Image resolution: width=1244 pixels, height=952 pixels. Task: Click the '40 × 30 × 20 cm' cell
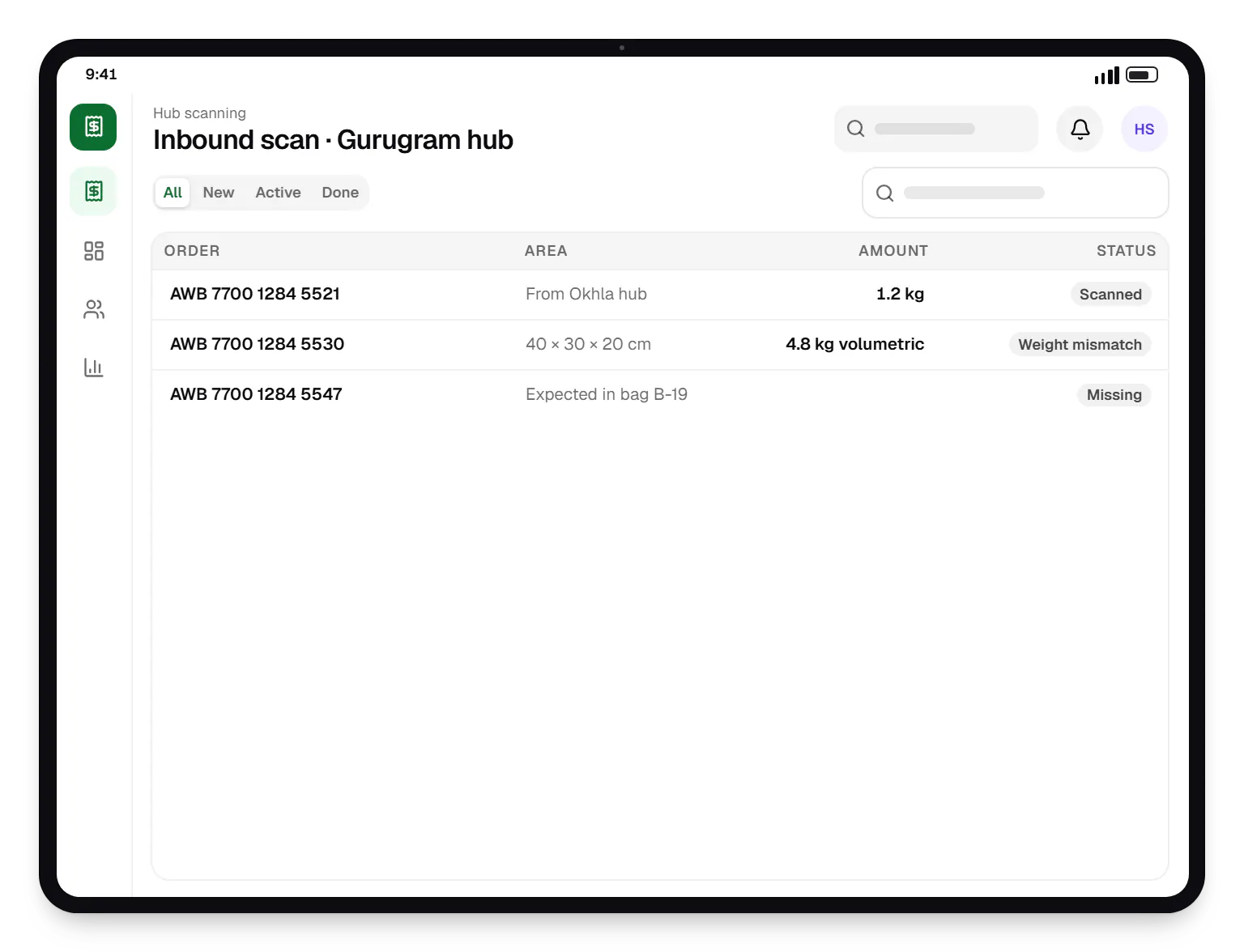click(588, 344)
